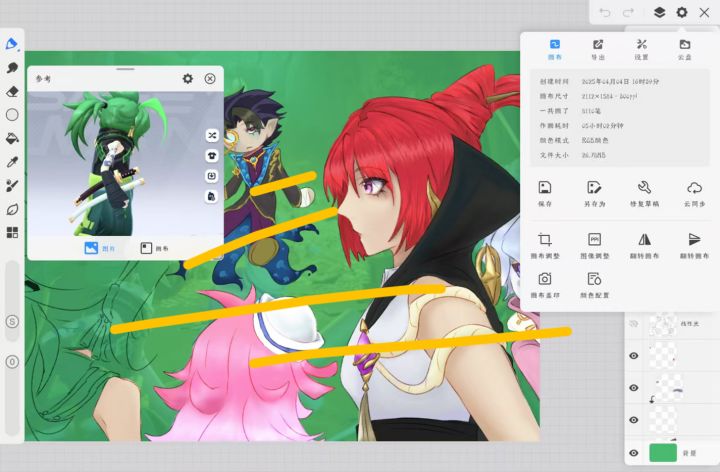Viewport: 720px width, 472px height.
Task: Click the circled S button on the left bar
Action: click(x=12, y=321)
